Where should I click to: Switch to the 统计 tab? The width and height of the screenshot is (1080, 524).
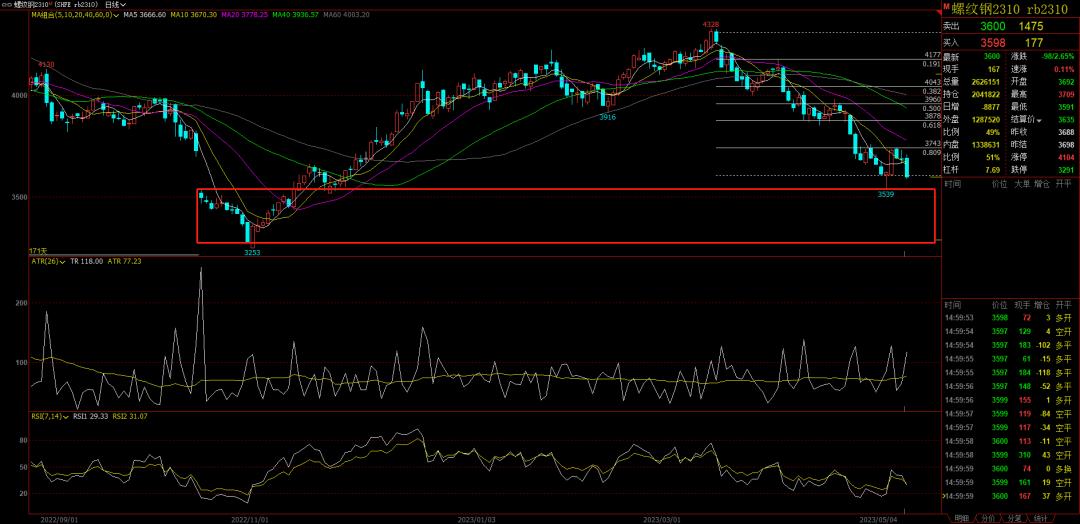(x=1040, y=517)
